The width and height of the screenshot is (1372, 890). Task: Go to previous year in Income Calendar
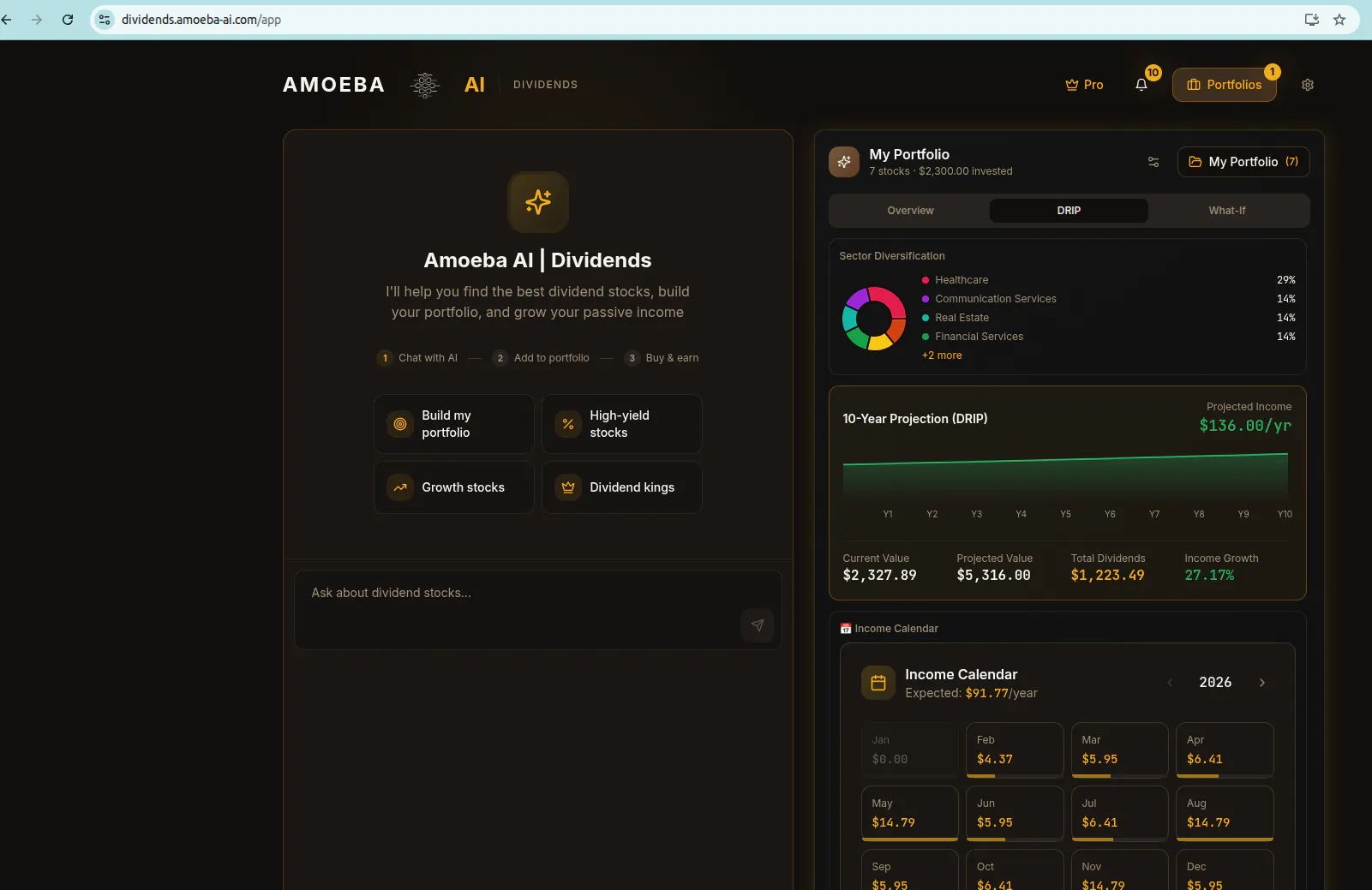click(1170, 683)
